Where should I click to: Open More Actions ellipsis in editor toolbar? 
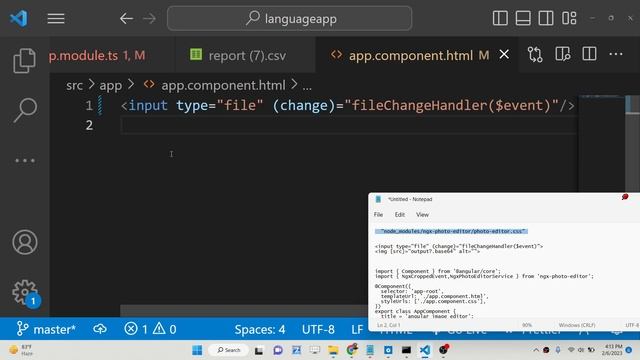tap(616, 54)
